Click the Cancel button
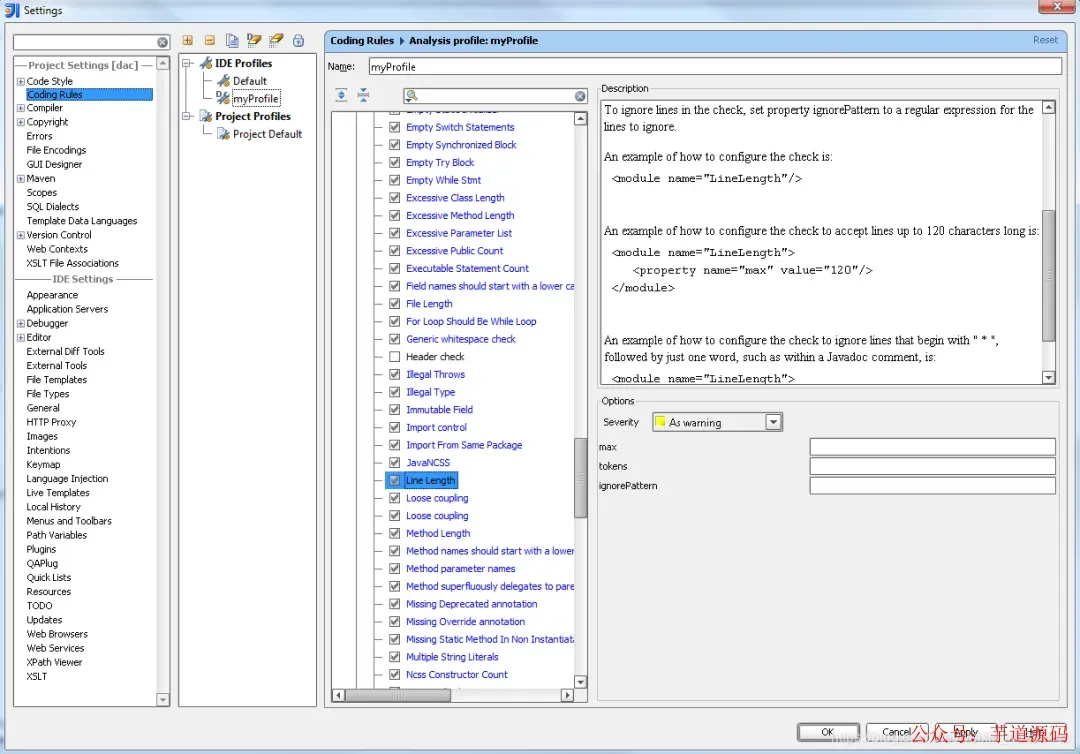The width and height of the screenshot is (1080, 754). click(x=897, y=733)
